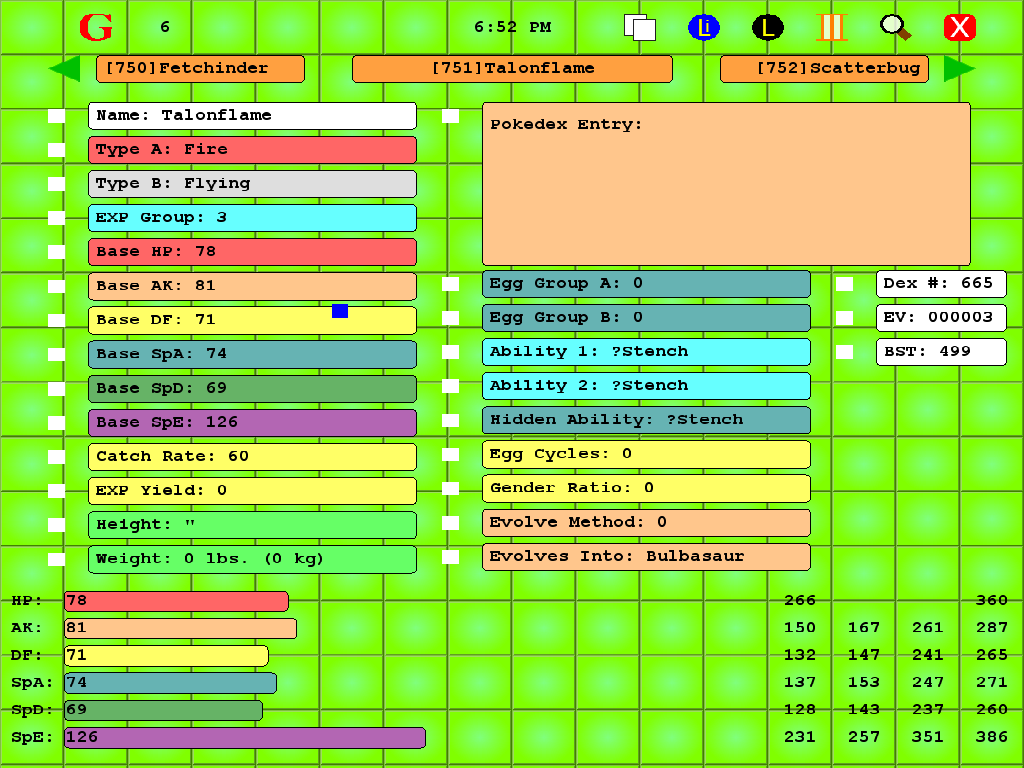This screenshot has height=768, width=1024.
Task: Click the blue circle L icon
Action: (704, 27)
